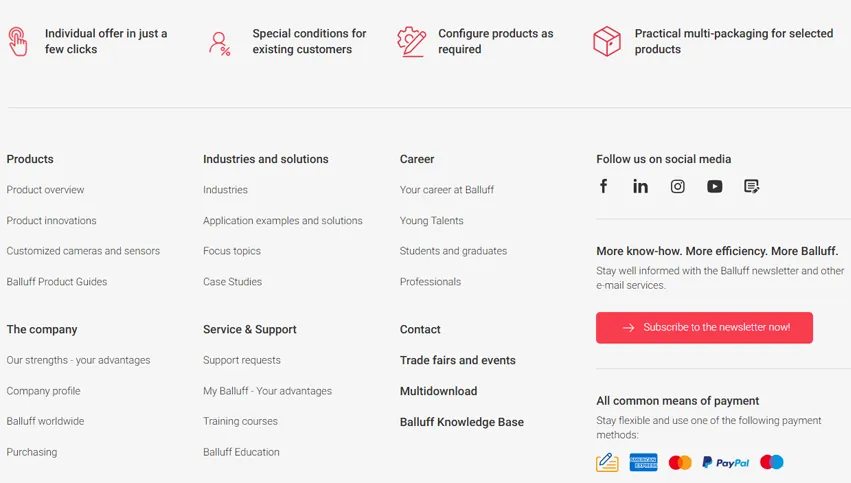Visit the YouTube channel icon
851x483 pixels.
click(x=714, y=186)
